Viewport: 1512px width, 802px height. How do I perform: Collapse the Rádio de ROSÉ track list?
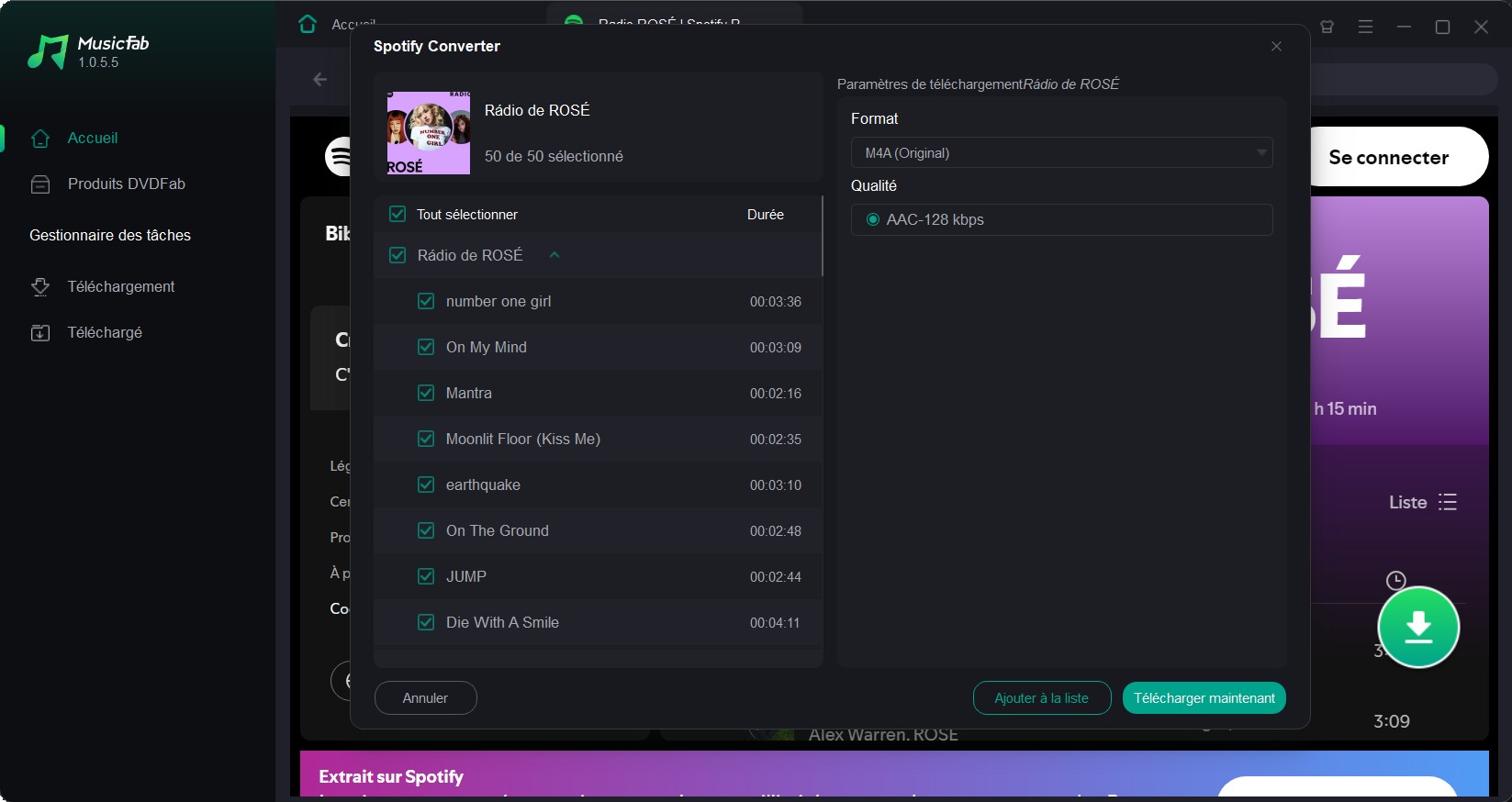point(554,255)
